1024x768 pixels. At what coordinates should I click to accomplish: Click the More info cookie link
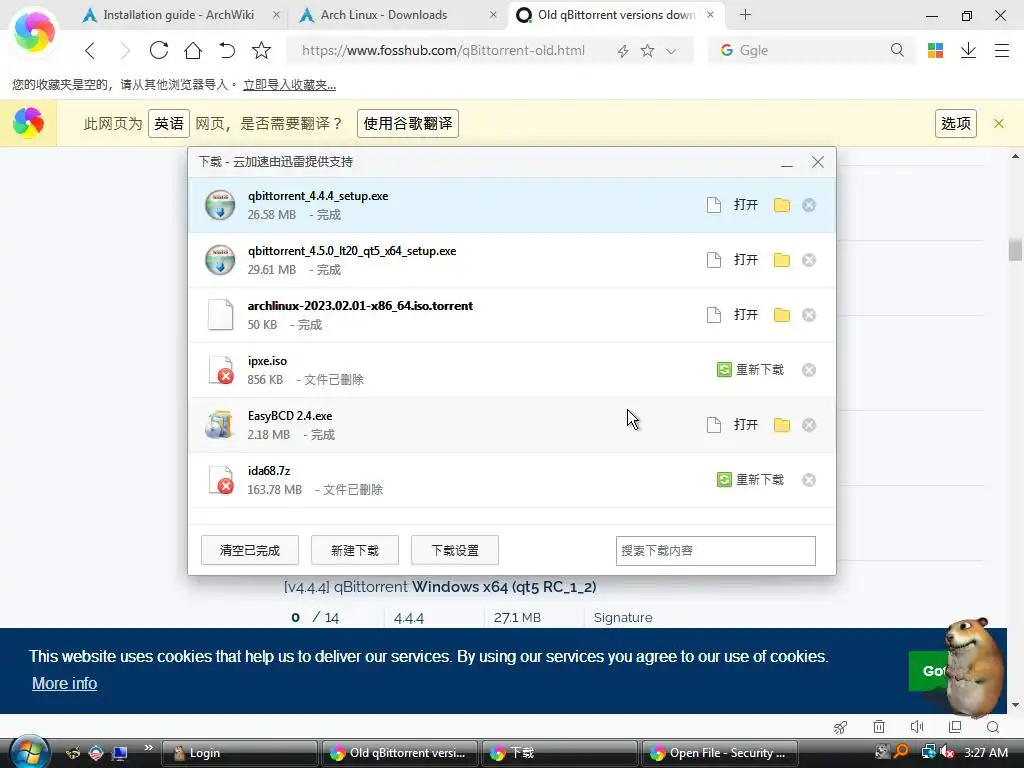click(x=64, y=683)
